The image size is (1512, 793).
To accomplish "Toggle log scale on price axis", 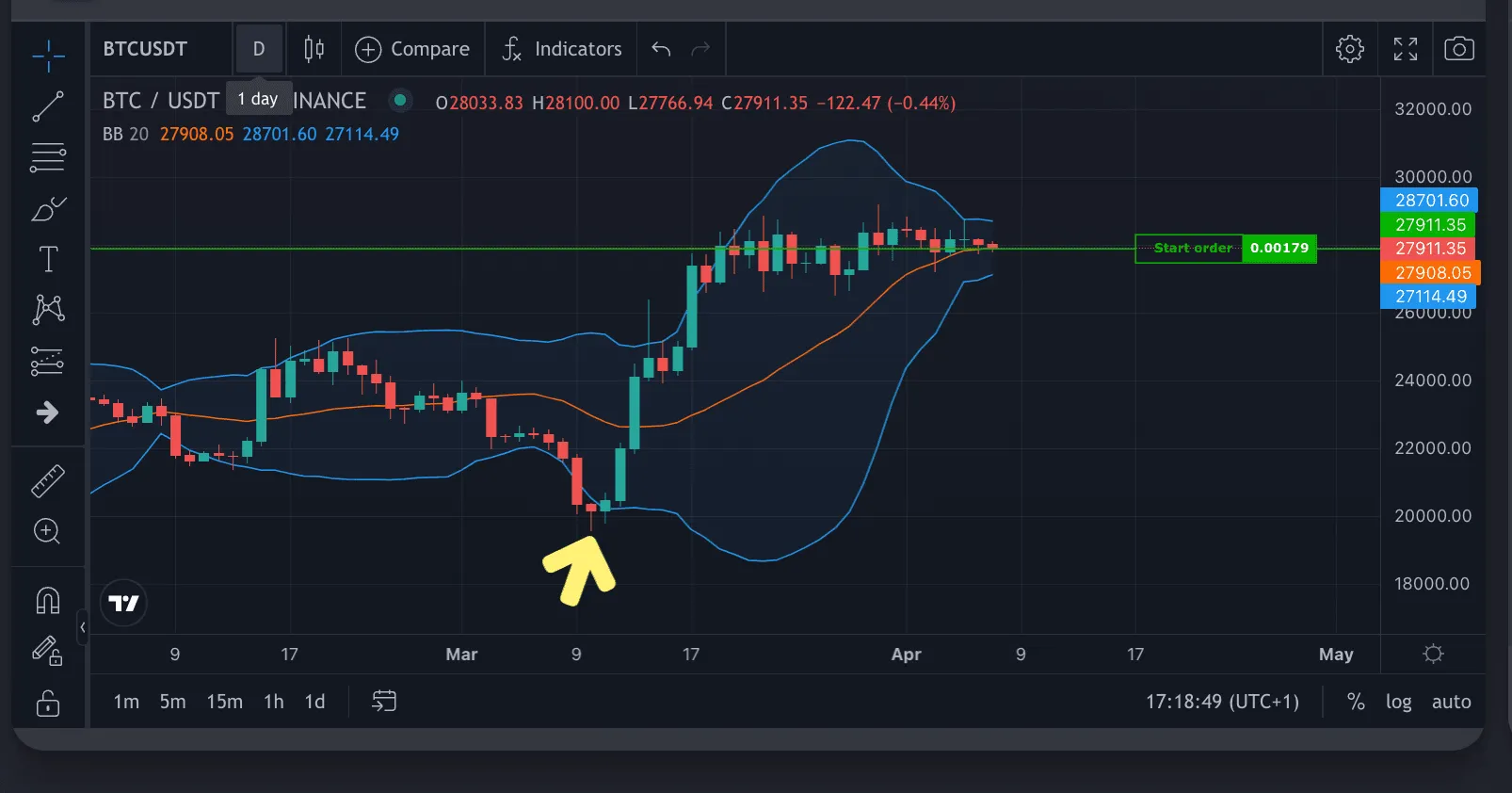I will 1398,702.
